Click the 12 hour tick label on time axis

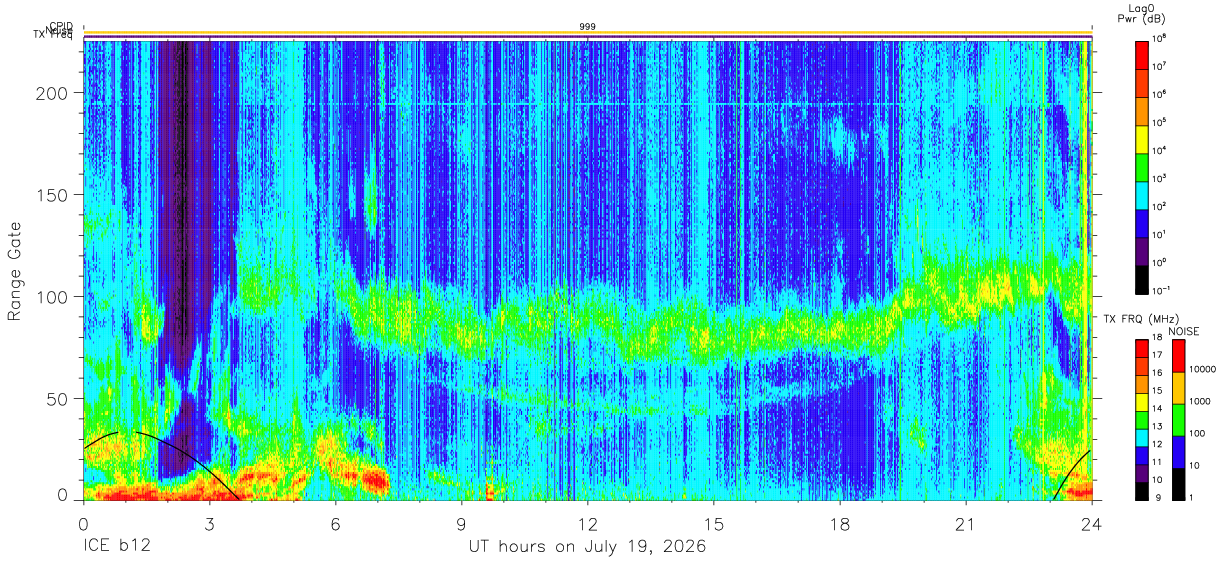pyautogui.click(x=588, y=523)
